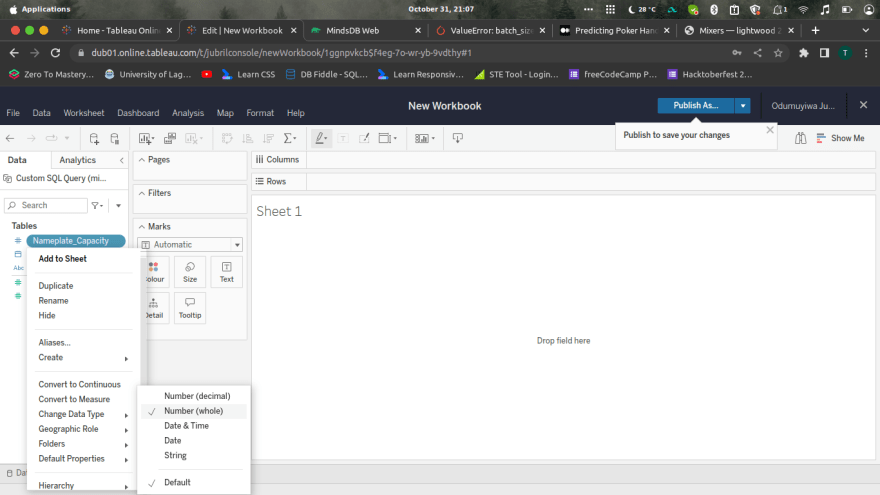Select the checked Number (whole) data type
Viewport: 880px width, 495px height.
[193, 411]
